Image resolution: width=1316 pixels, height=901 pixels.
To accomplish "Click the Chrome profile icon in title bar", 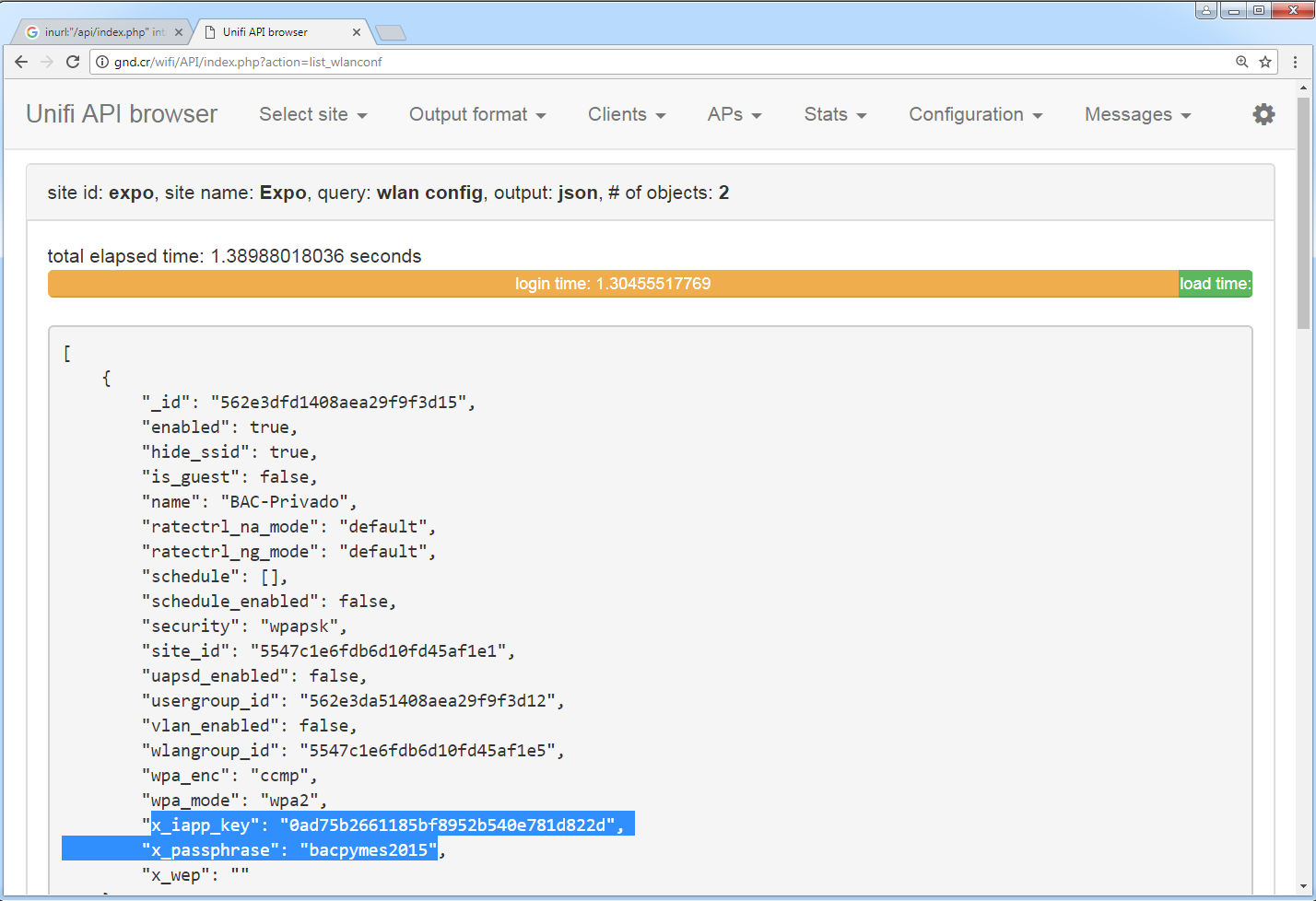I will (1206, 10).
